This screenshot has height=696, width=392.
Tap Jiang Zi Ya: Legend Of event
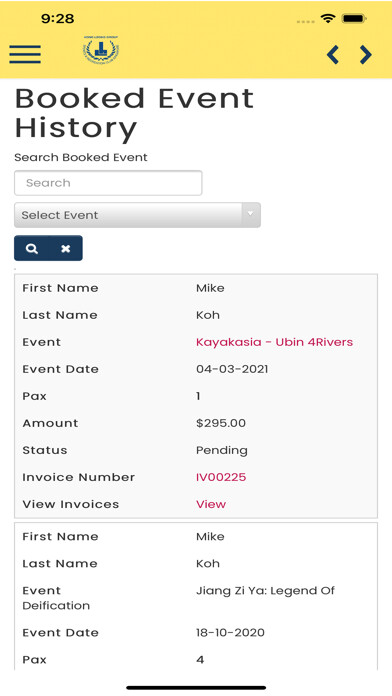pos(265,591)
